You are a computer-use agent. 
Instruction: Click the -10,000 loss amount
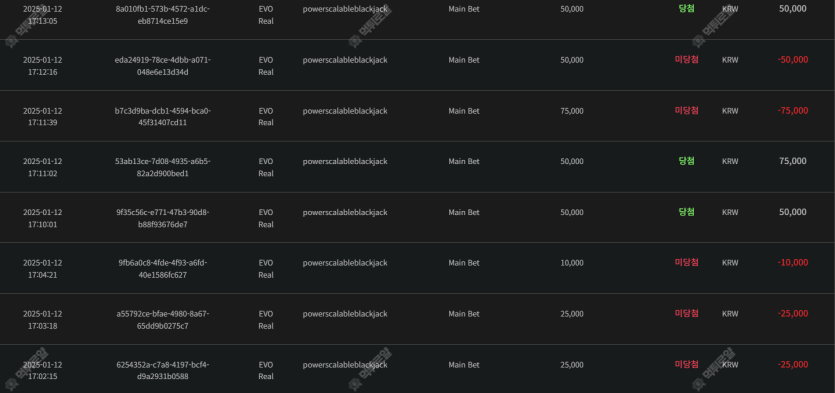point(792,263)
